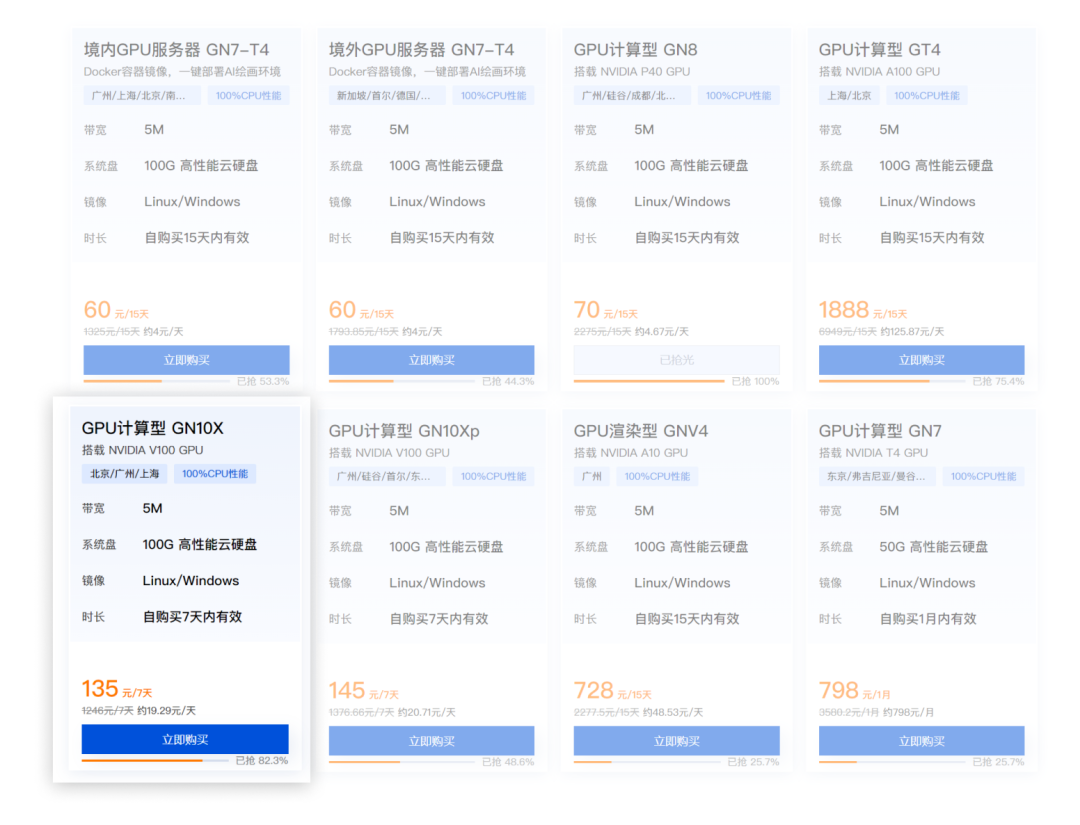Click the 广州 region tag on the GNV4 card
The image size is (1080, 825).
(x=592, y=477)
